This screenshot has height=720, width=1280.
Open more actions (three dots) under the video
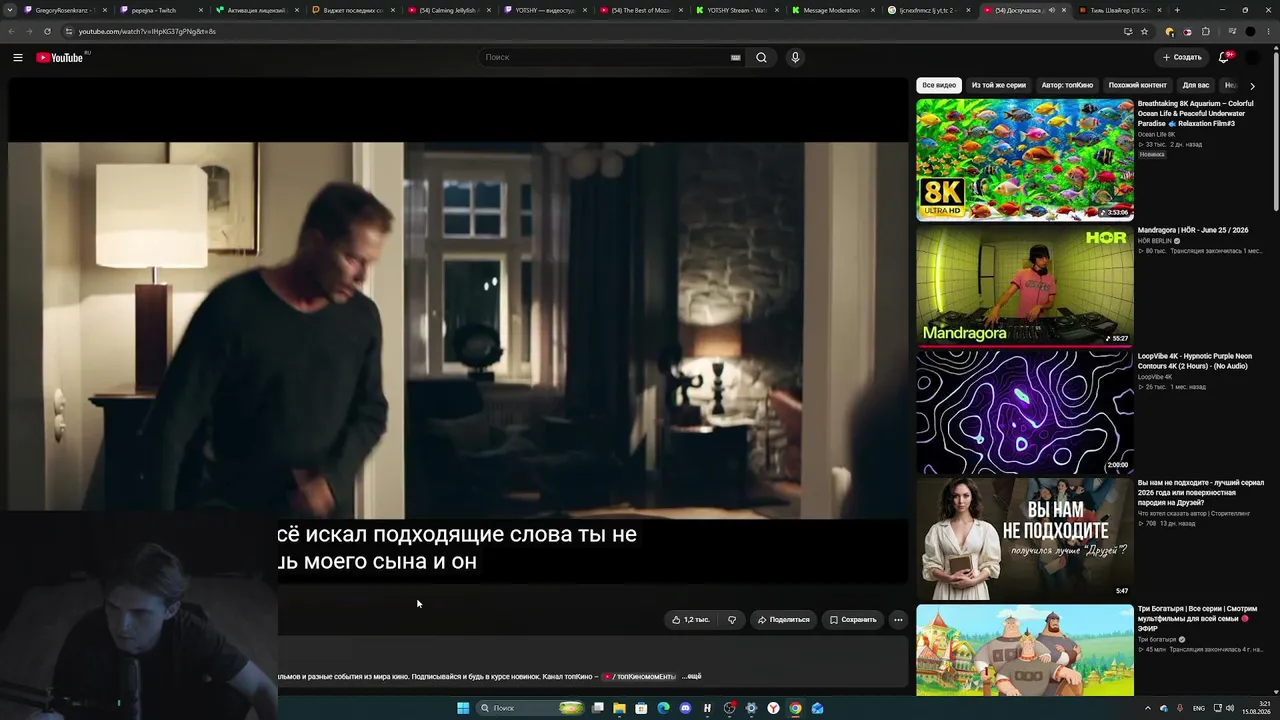[x=898, y=620]
